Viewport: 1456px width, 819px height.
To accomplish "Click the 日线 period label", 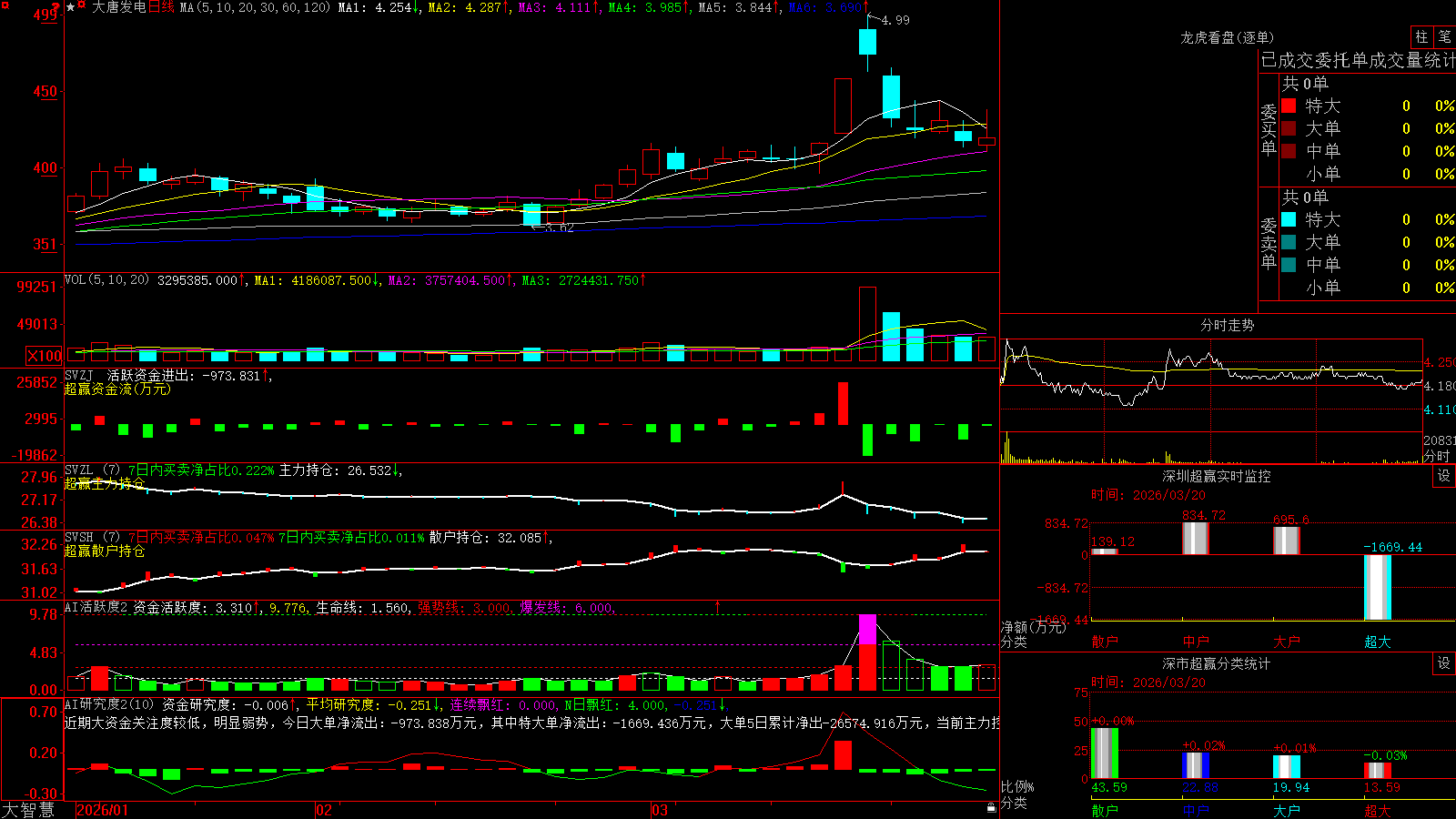I will [160, 7].
